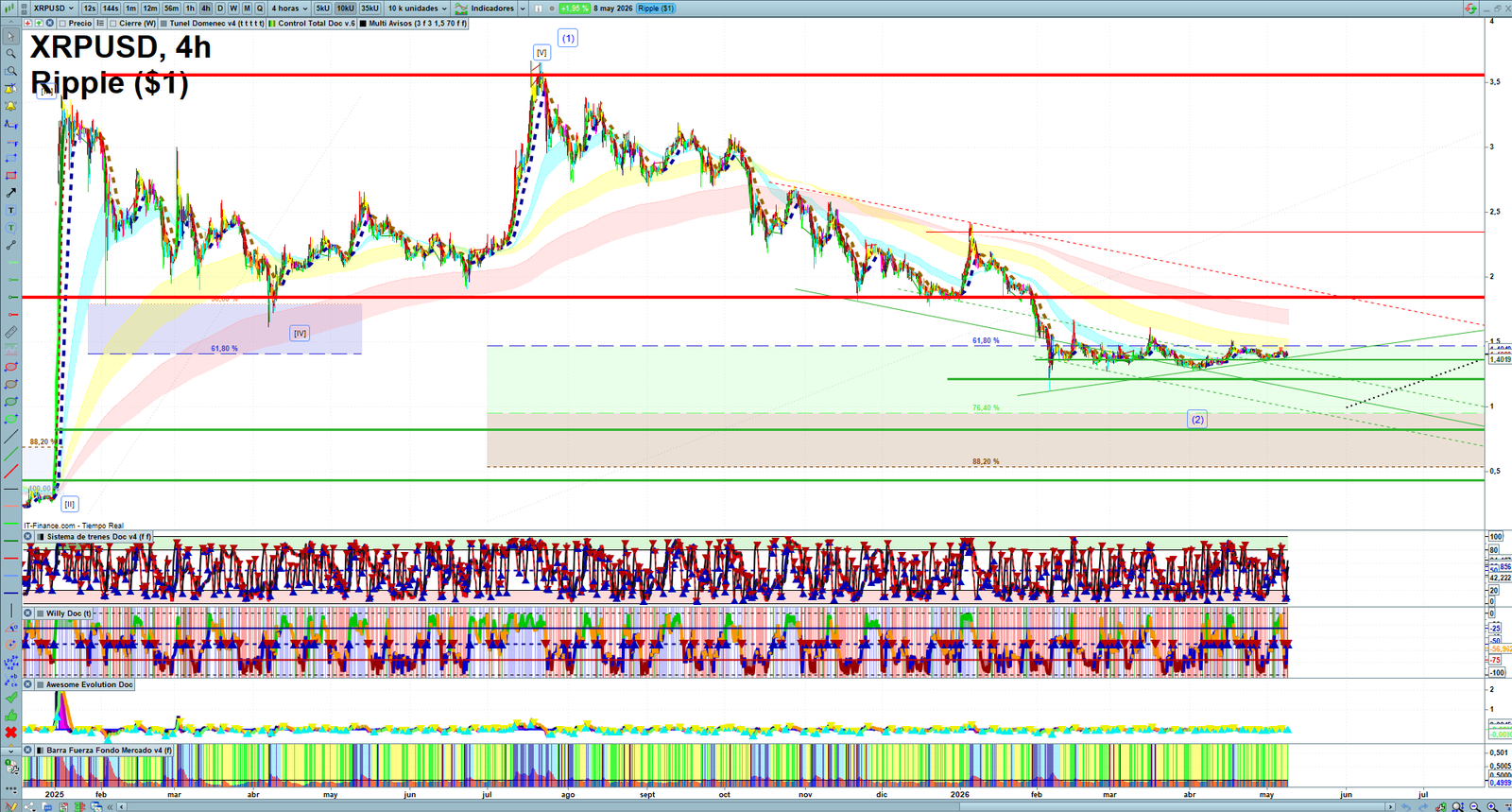Click the Multi Avisos black color swatch
1512x812 pixels.
pos(363,24)
